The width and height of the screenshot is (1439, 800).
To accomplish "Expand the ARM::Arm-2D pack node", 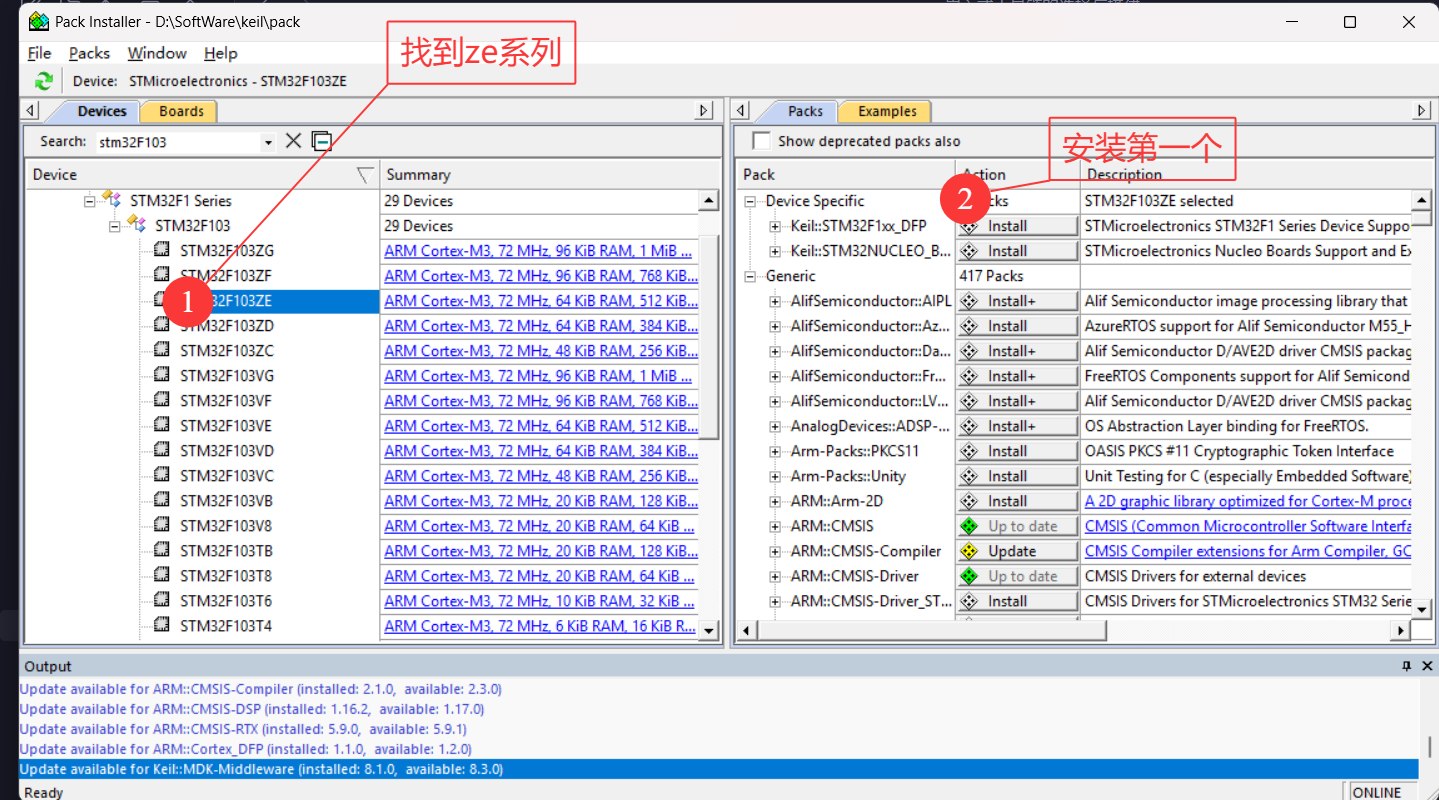I will 775,501.
